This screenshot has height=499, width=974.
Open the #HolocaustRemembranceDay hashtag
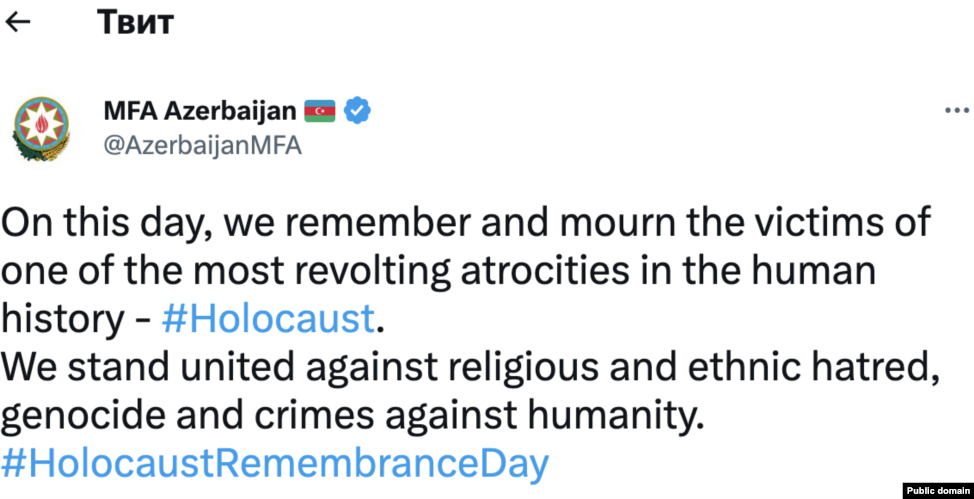275,463
